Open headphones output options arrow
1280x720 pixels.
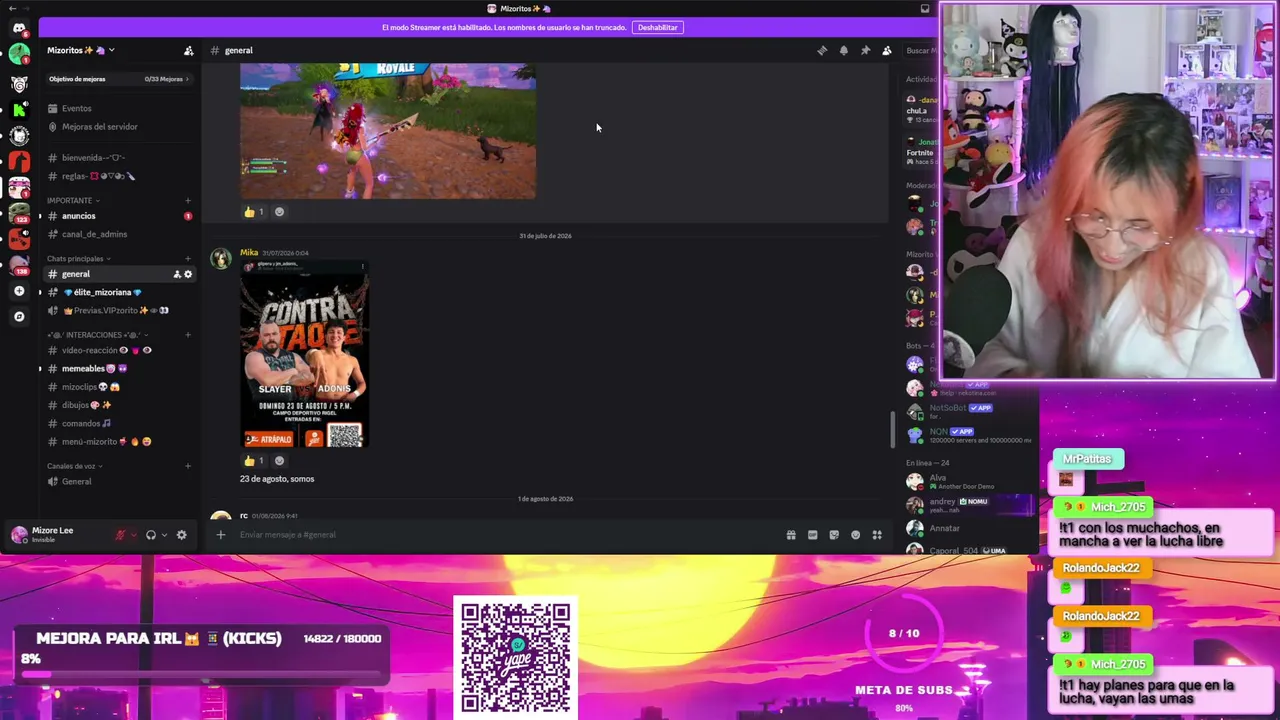(x=164, y=535)
